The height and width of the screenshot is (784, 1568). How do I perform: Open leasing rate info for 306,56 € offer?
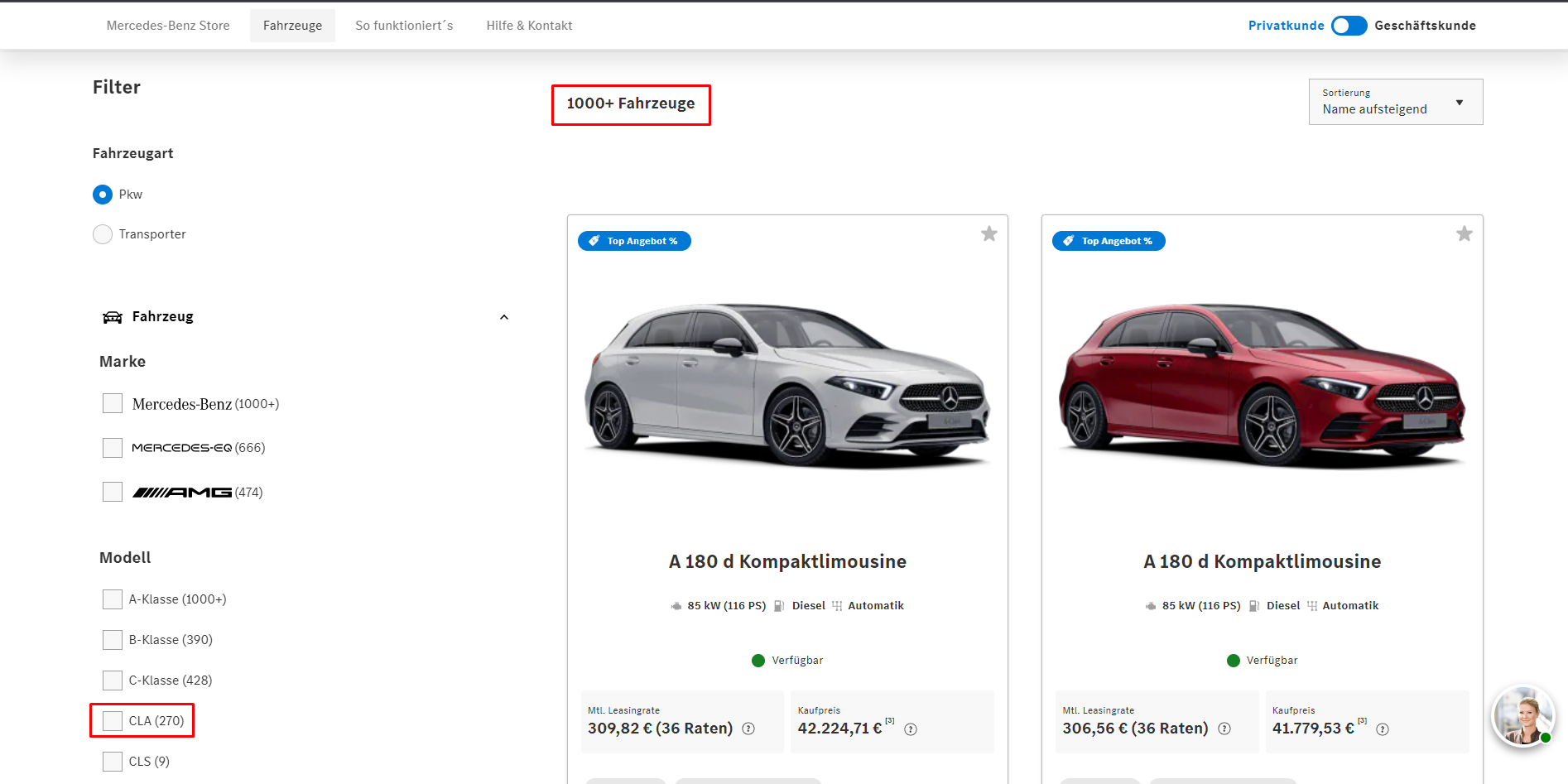click(1224, 729)
